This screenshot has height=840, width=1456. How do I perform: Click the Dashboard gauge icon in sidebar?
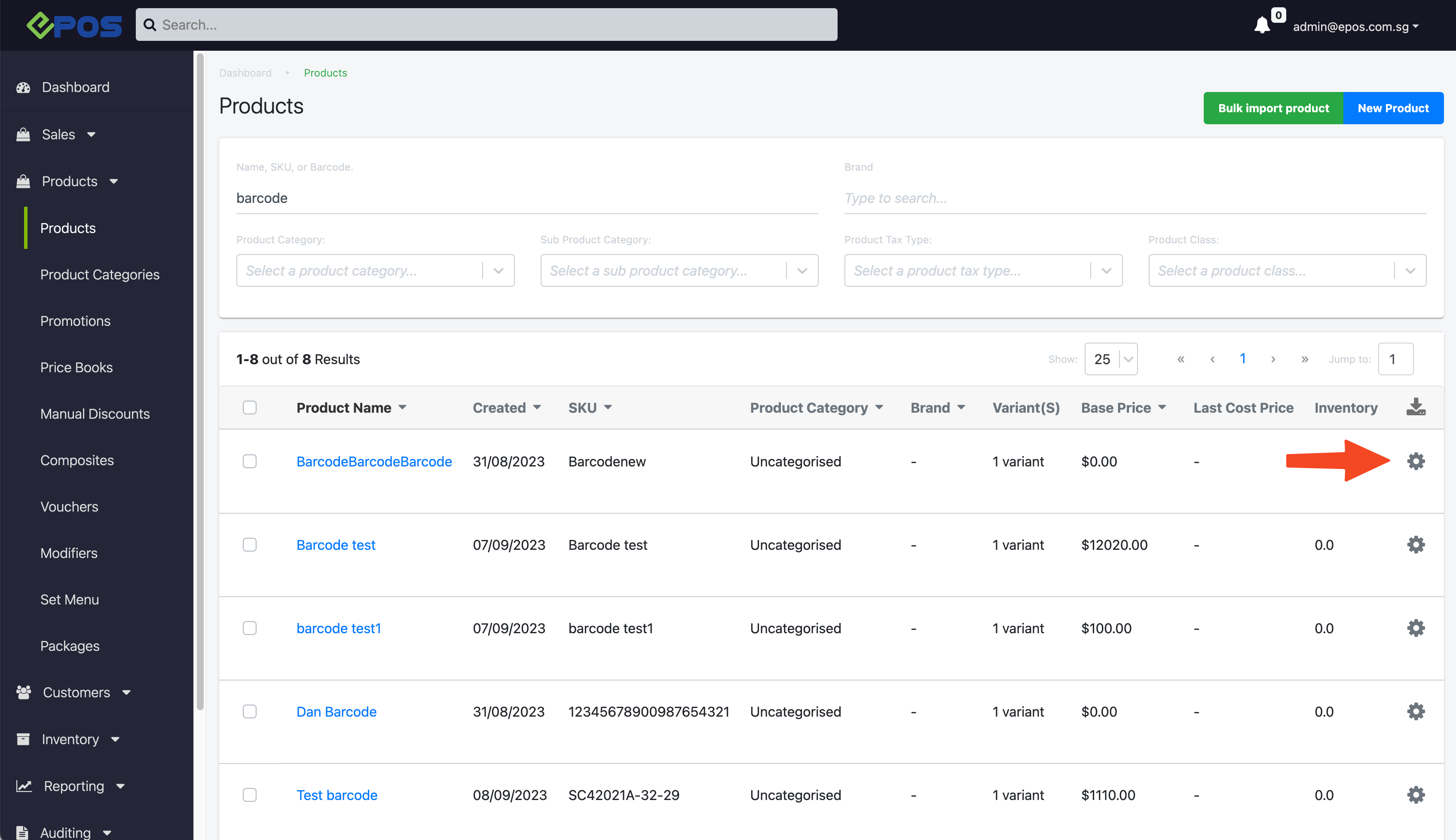coord(23,87)
